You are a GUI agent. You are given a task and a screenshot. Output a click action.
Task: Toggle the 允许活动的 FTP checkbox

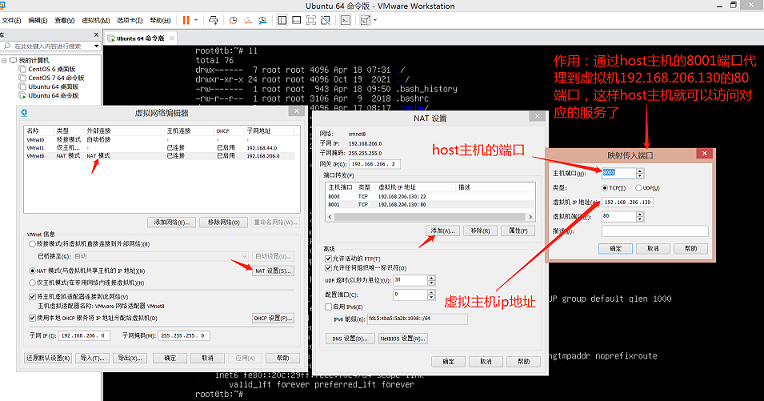click(x=327, y=258)
